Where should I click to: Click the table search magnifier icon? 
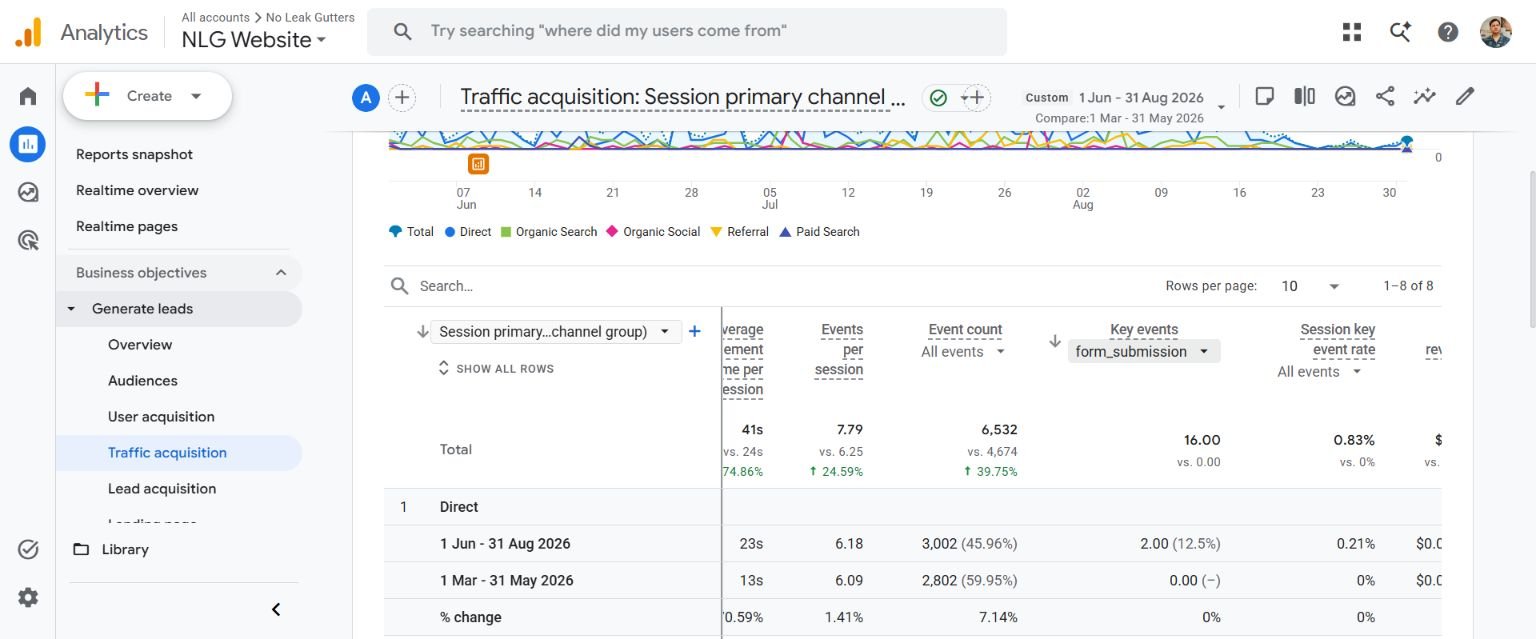tap(400, 286)
